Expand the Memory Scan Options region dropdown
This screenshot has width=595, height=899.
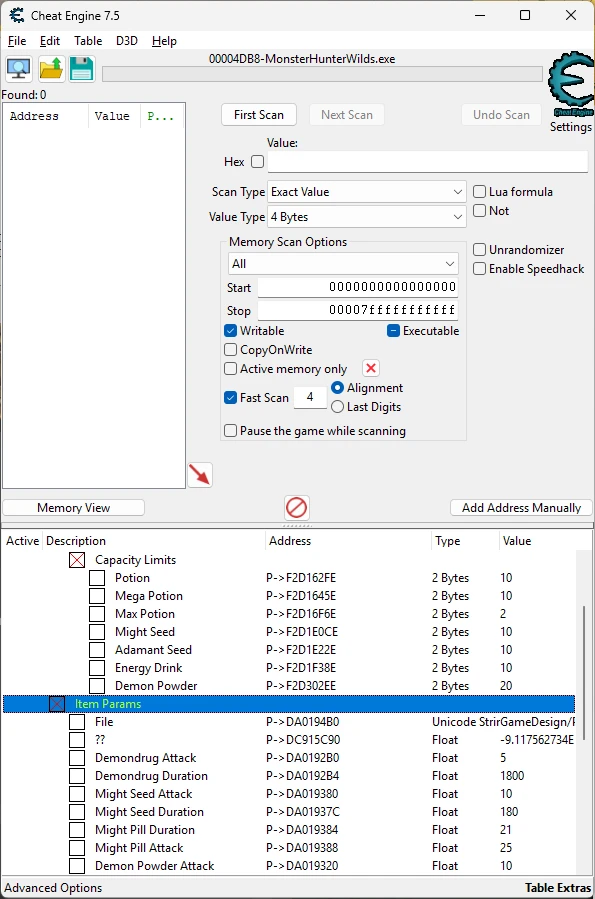343,264
